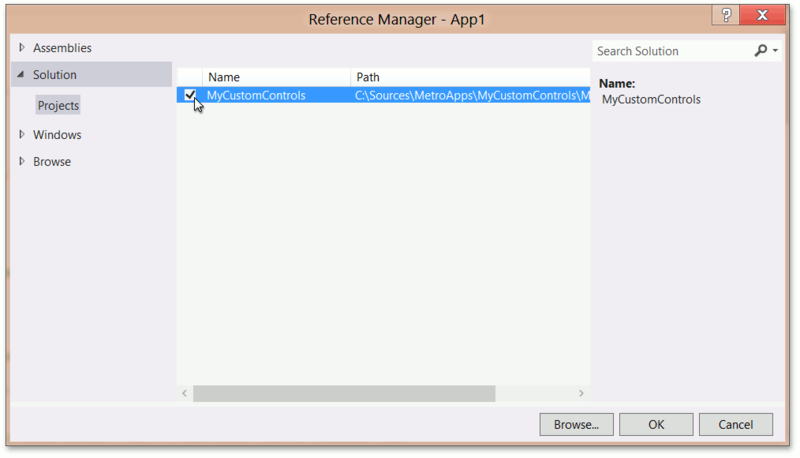
Task: Expand the Browse category arrow
Action: coord(21,161)
